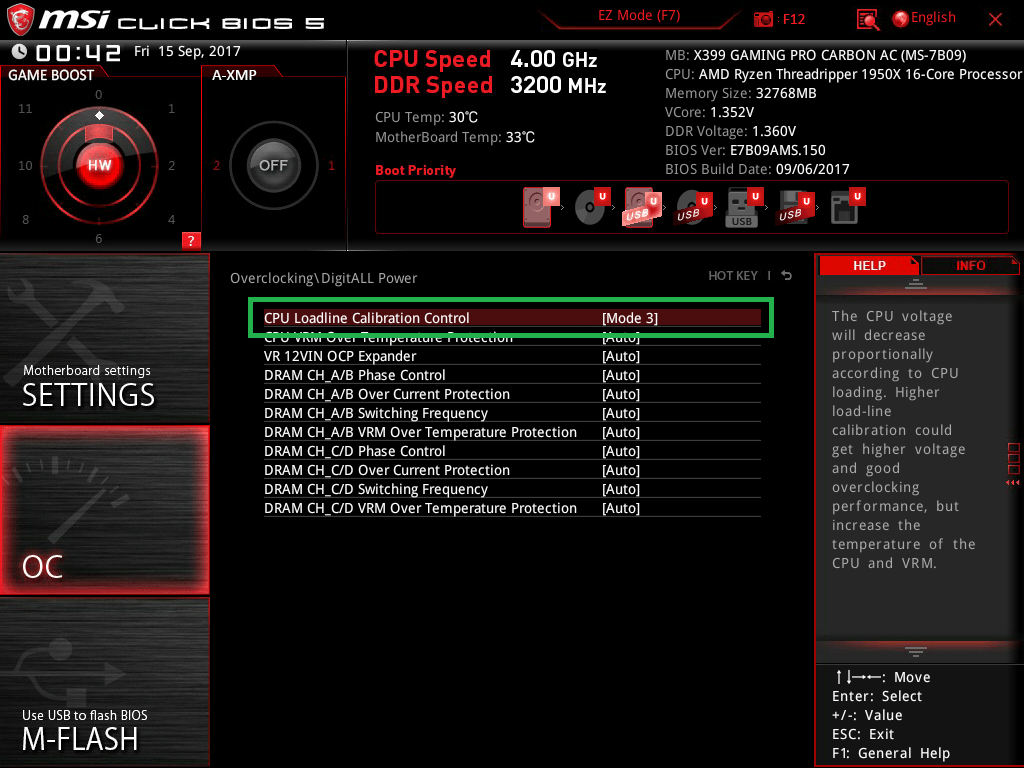Close the BIOS with the red X
1024x768 pixels.
point(995,20)
